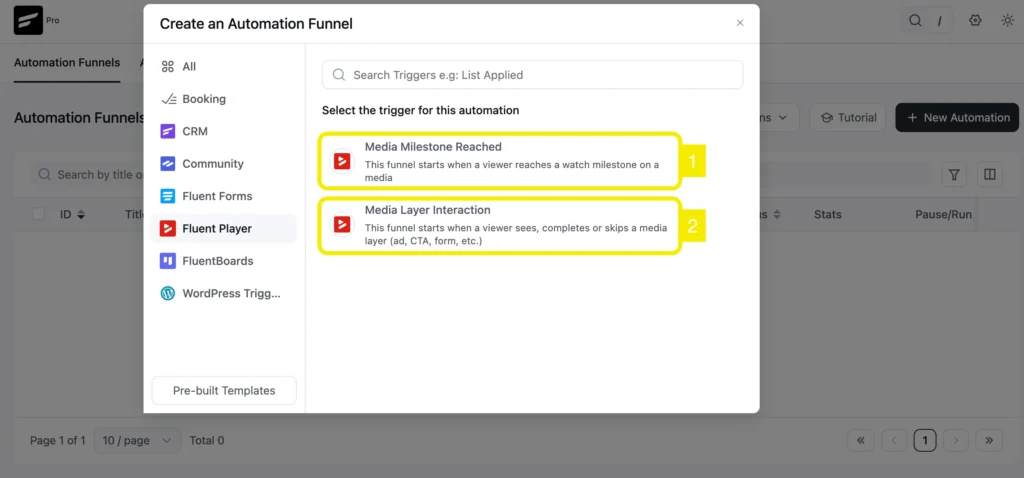
Task: Click the WordPress logo icon
Action: [x=168, y=293]
